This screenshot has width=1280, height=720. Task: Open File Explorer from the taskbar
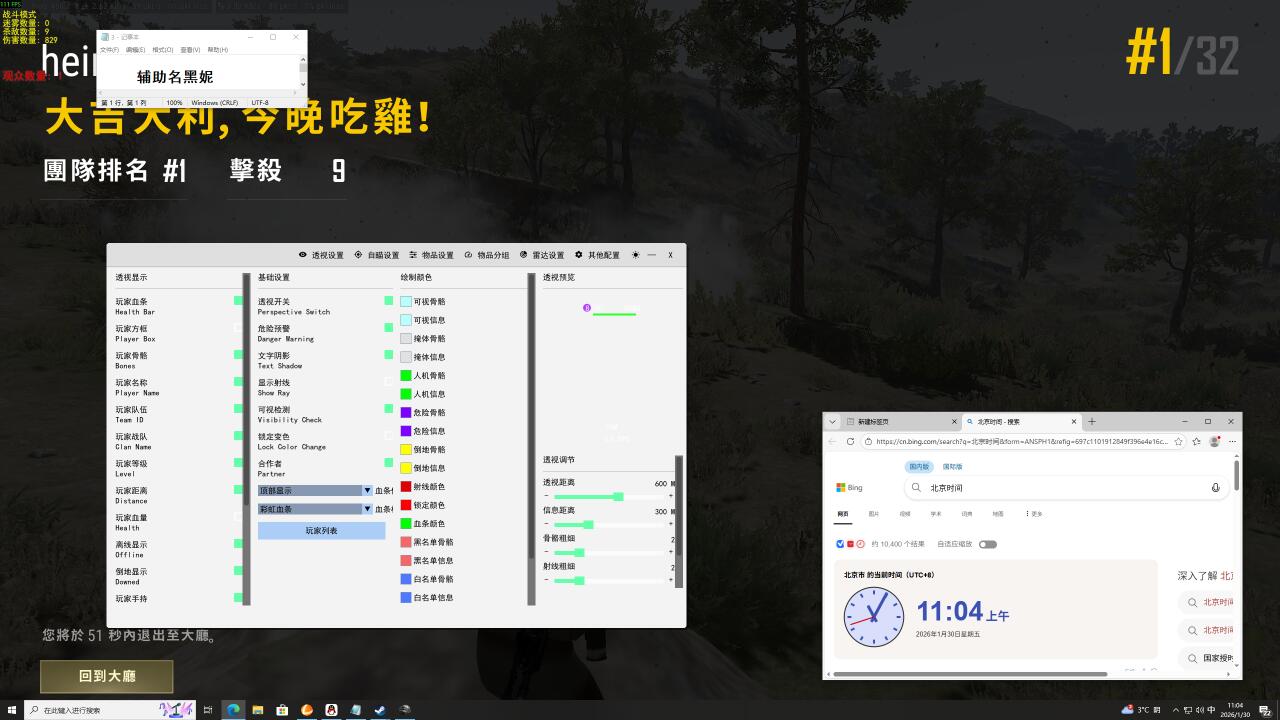coord(258,710)
